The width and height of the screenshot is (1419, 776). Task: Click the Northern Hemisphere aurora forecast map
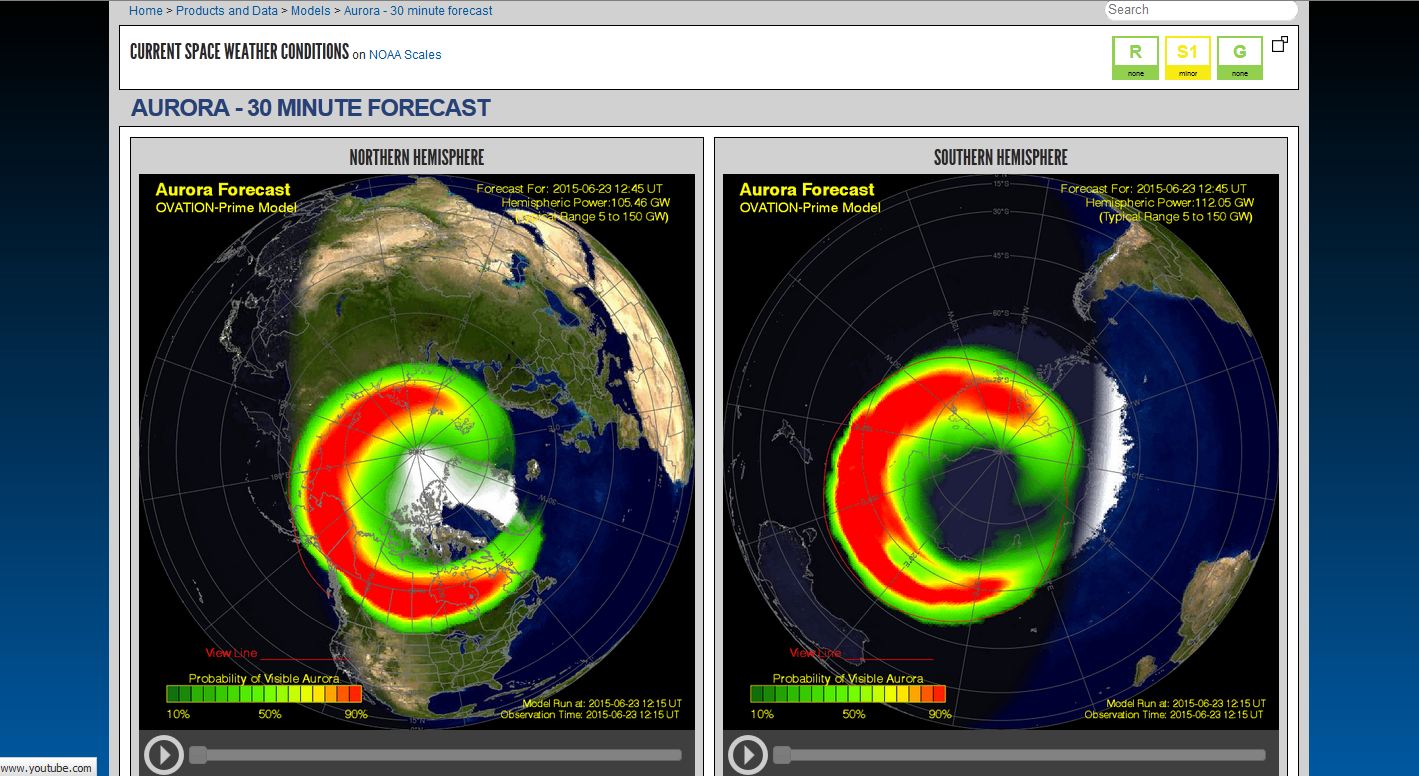(417, 451)
